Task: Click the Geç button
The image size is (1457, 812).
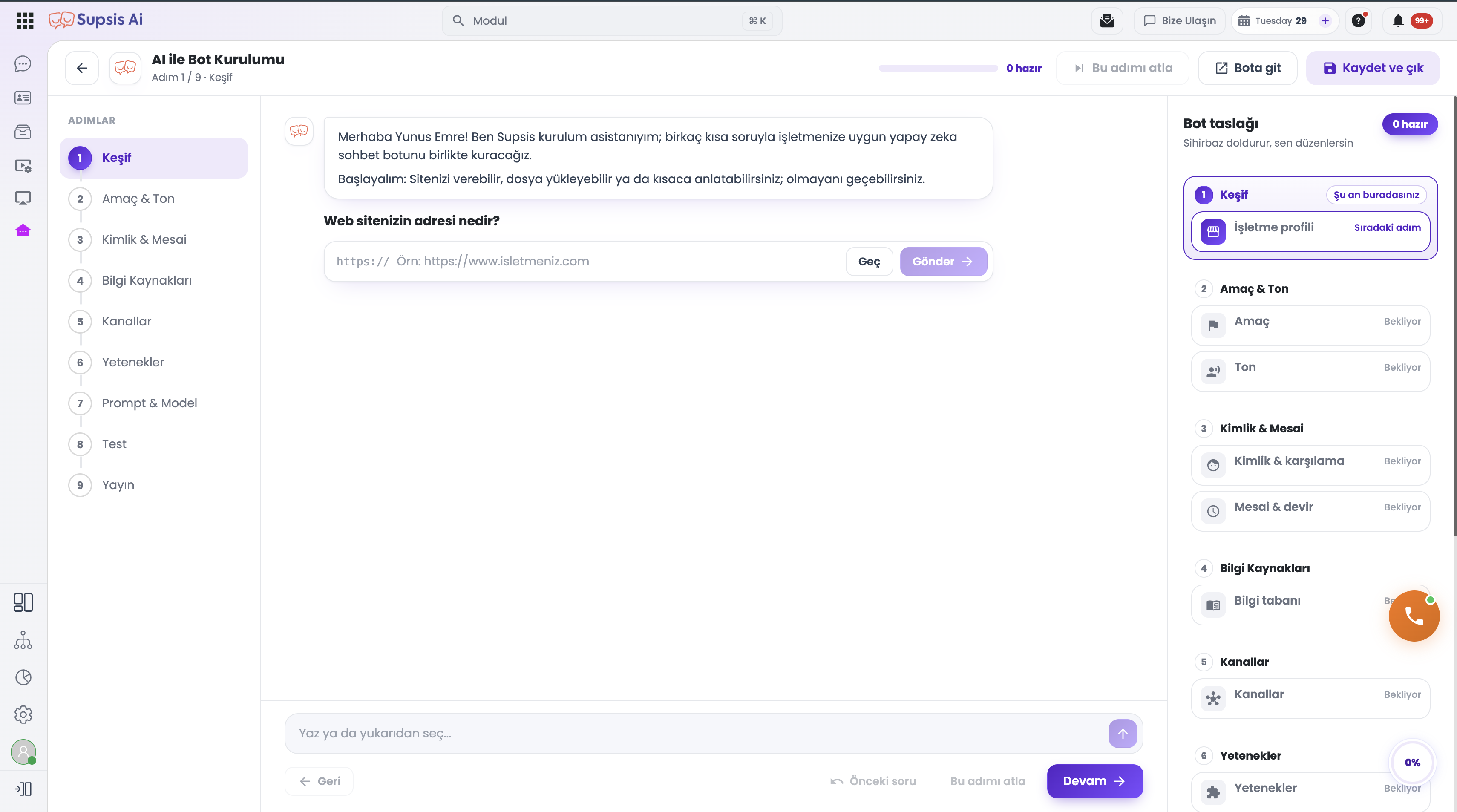Action: (x=870, y=262)
